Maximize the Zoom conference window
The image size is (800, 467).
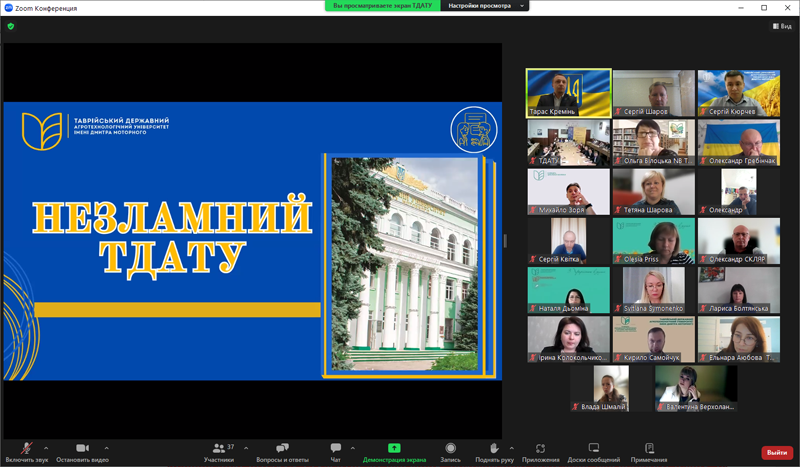(x=764, y=8)
